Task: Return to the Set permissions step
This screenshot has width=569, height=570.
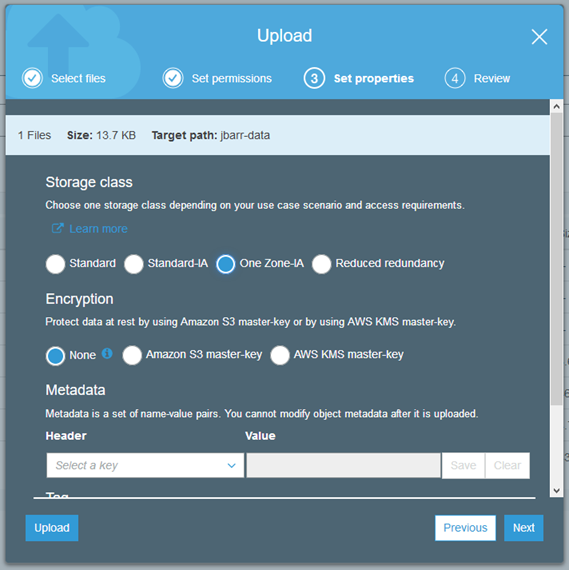Action: point(232,79)
